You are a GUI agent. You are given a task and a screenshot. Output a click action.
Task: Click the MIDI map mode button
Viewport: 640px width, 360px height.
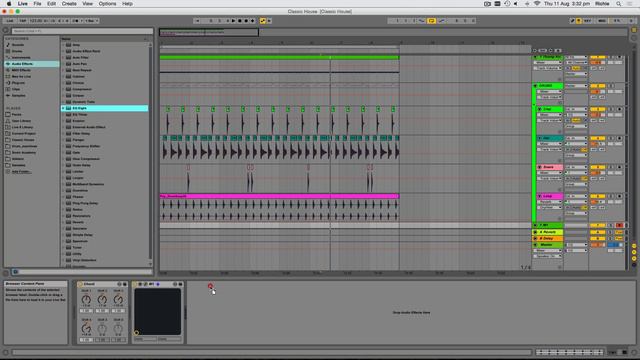(x=602, y=21)
